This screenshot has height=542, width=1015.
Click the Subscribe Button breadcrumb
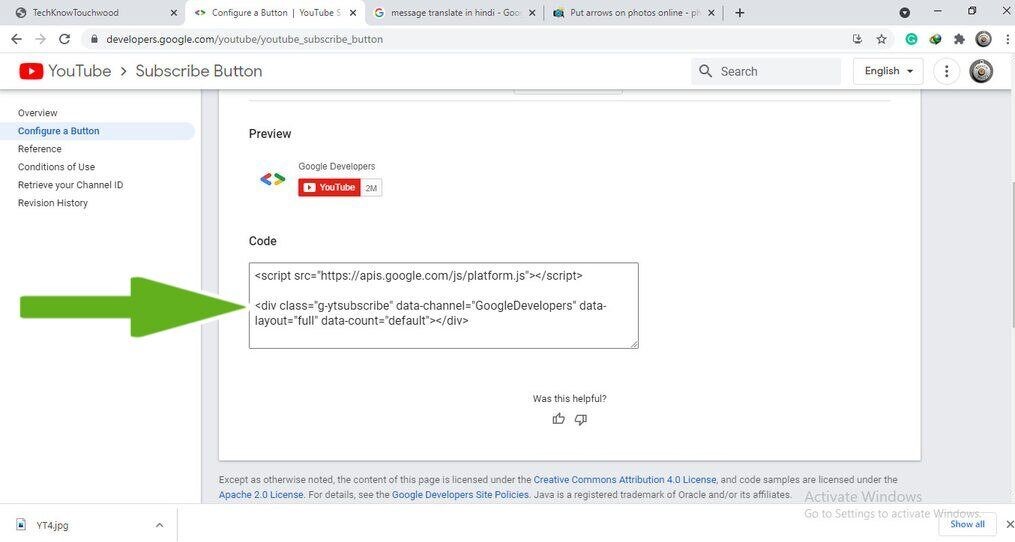[x=199, y=71]
